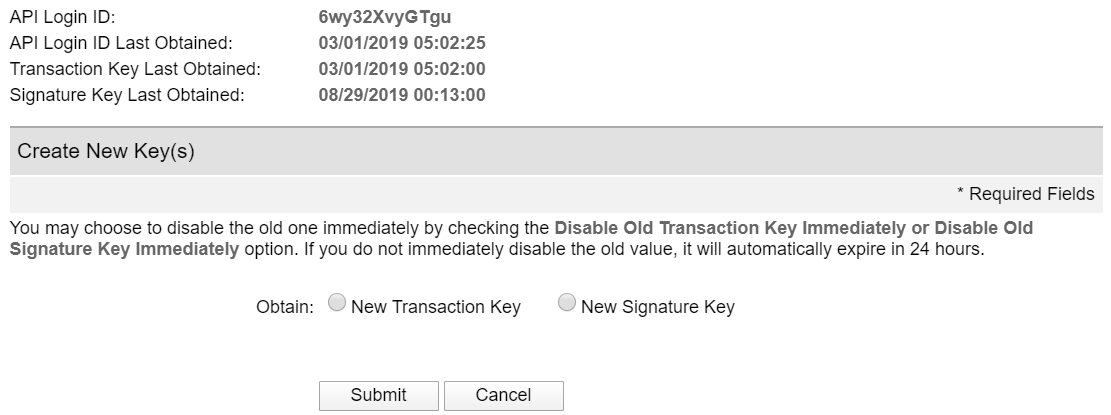The image size is (1111, 415).
Task: Click bold 'Signature Key Immediately' text
Action: [x=124, y=249]
